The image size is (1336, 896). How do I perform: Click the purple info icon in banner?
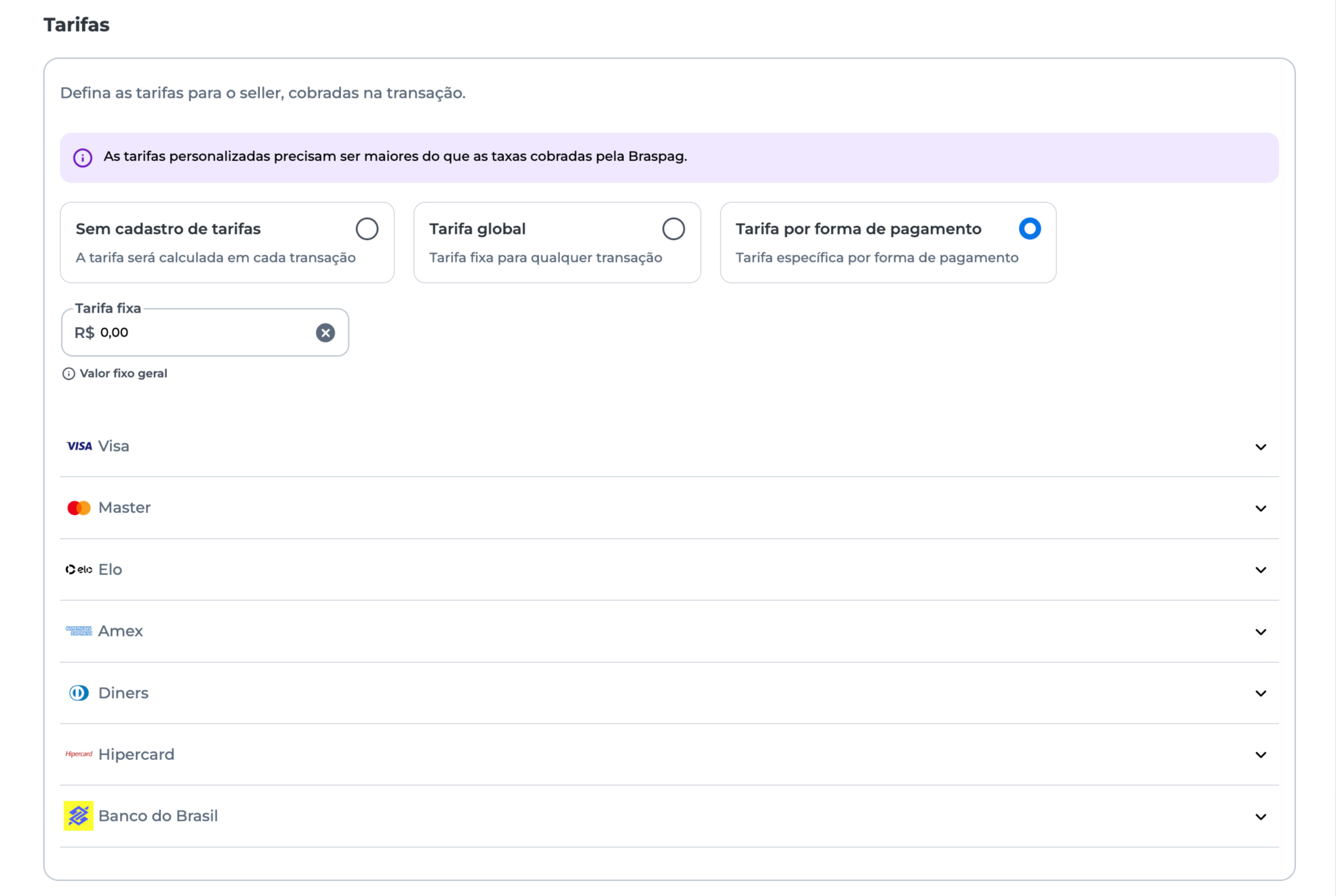(83, 157)
